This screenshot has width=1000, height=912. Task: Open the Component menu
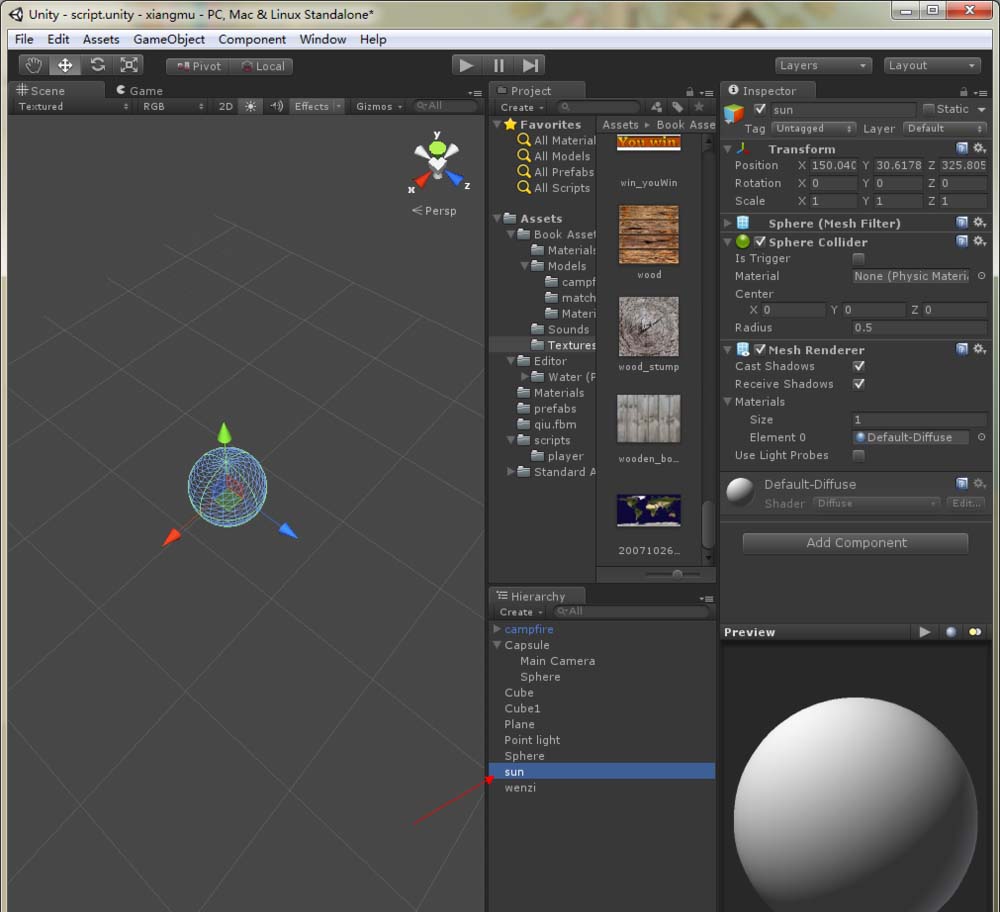click(252, 39)
